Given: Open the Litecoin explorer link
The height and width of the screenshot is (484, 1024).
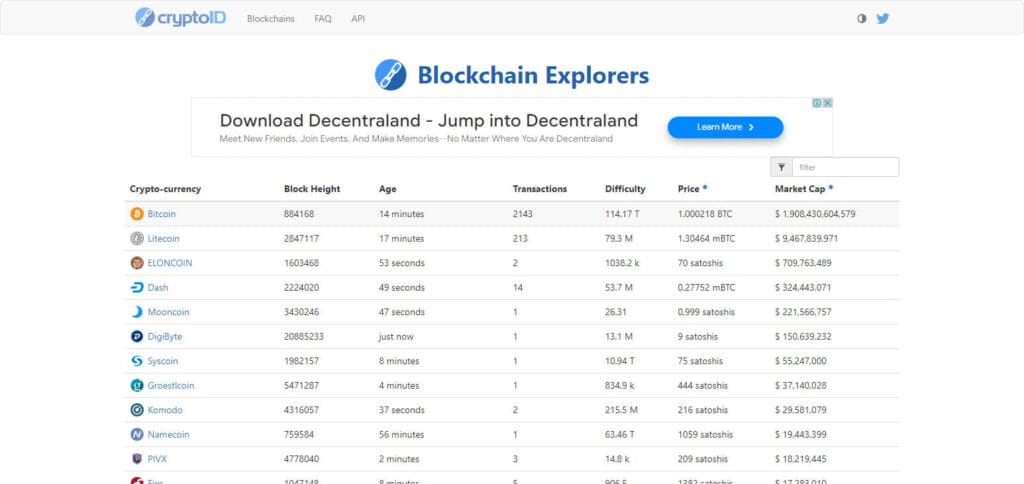Looking at the screenshot, I should 163,238.
